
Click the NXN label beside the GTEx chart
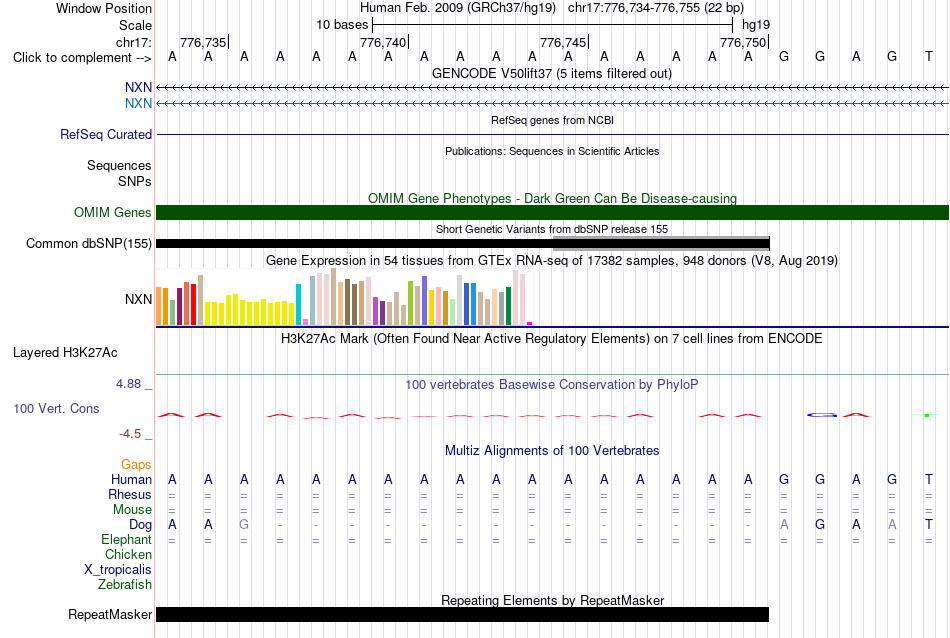tap(138, 299)
